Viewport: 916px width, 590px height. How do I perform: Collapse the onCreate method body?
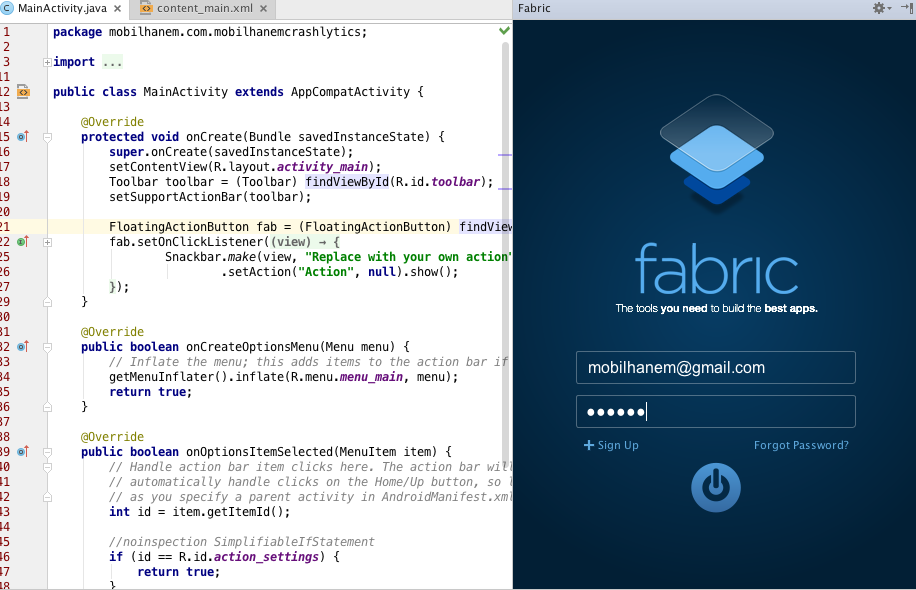tap(47, 137)
